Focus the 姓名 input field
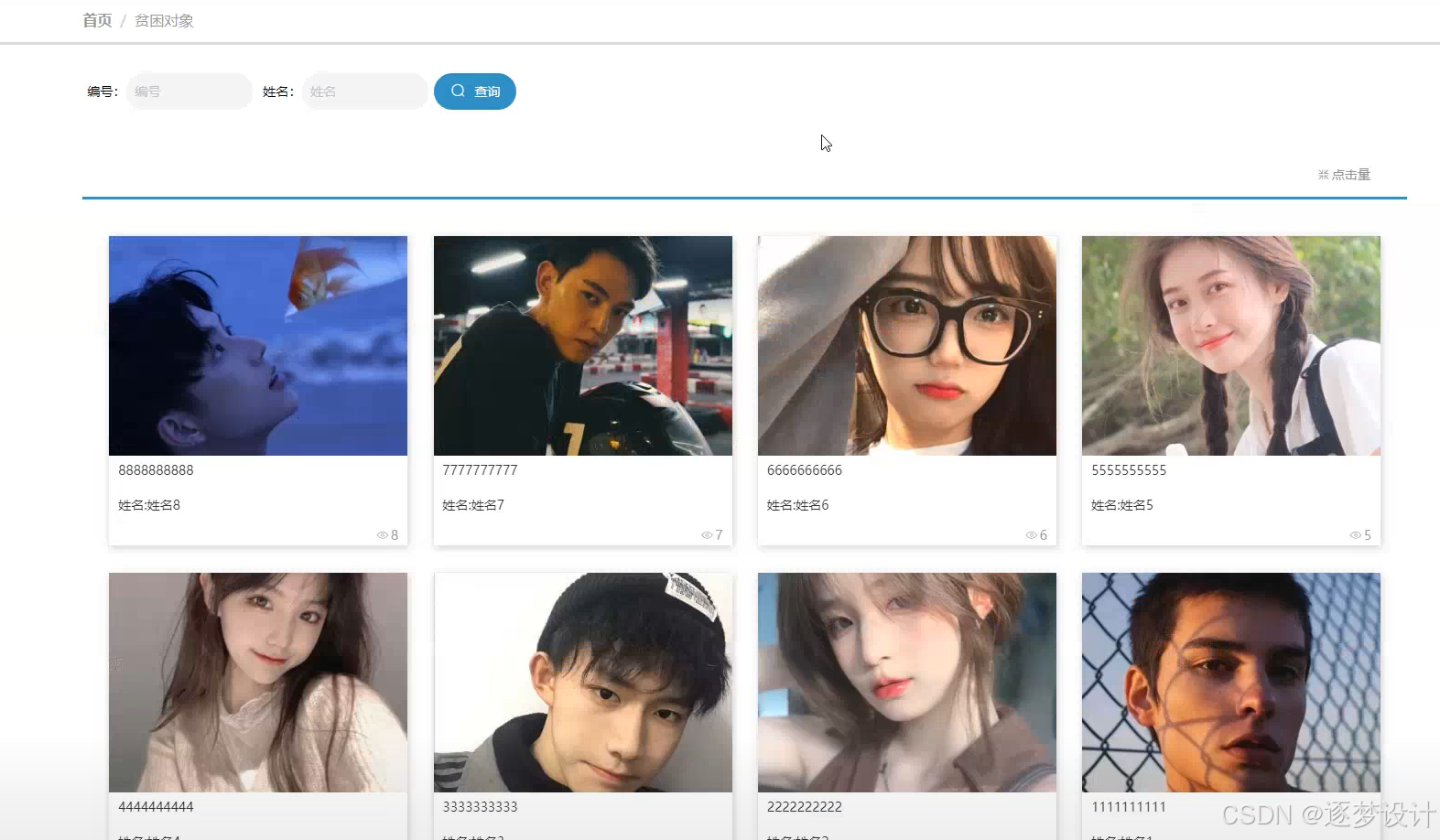This screenshot has height=840, width=1440. pos(364,92)
